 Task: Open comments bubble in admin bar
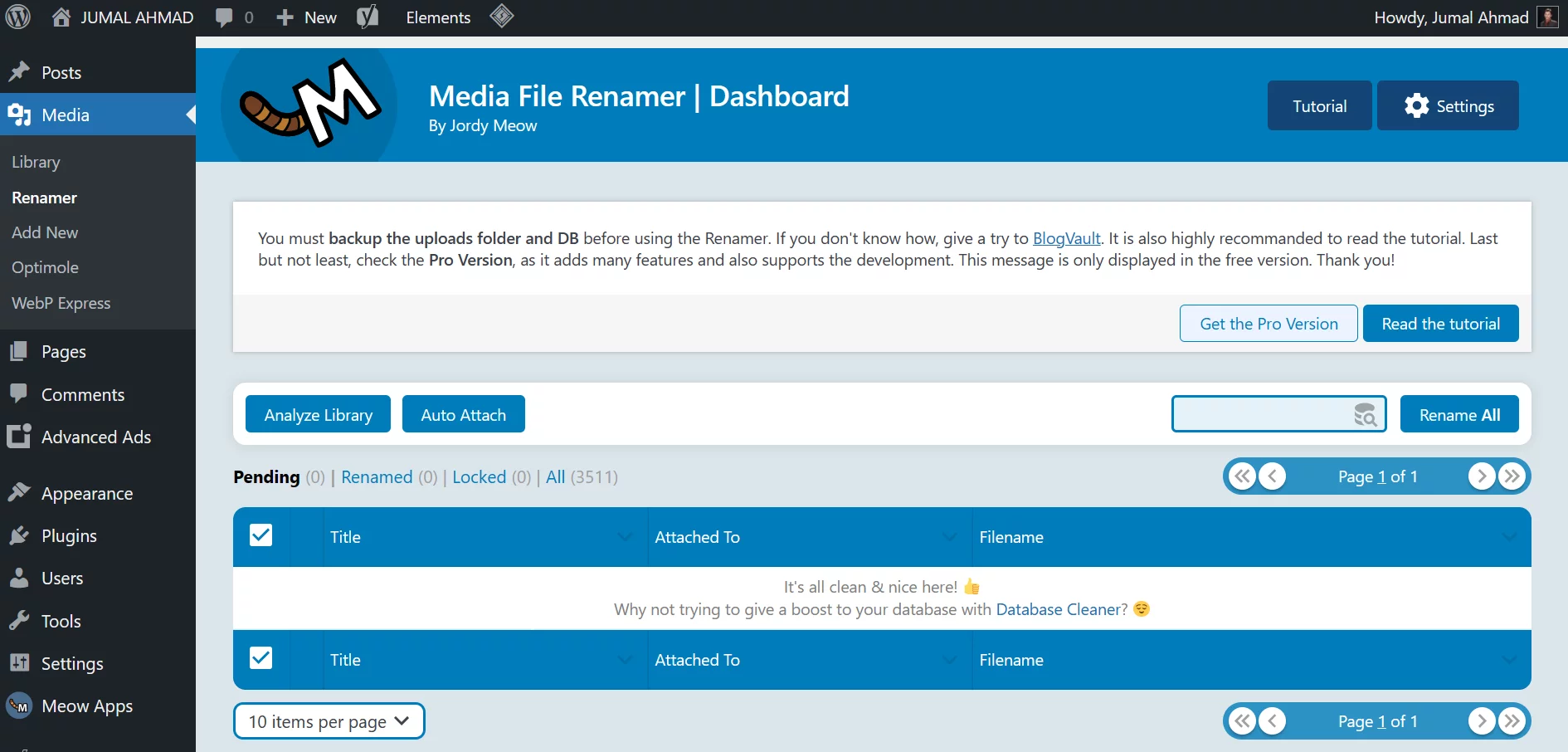[224, 17]
